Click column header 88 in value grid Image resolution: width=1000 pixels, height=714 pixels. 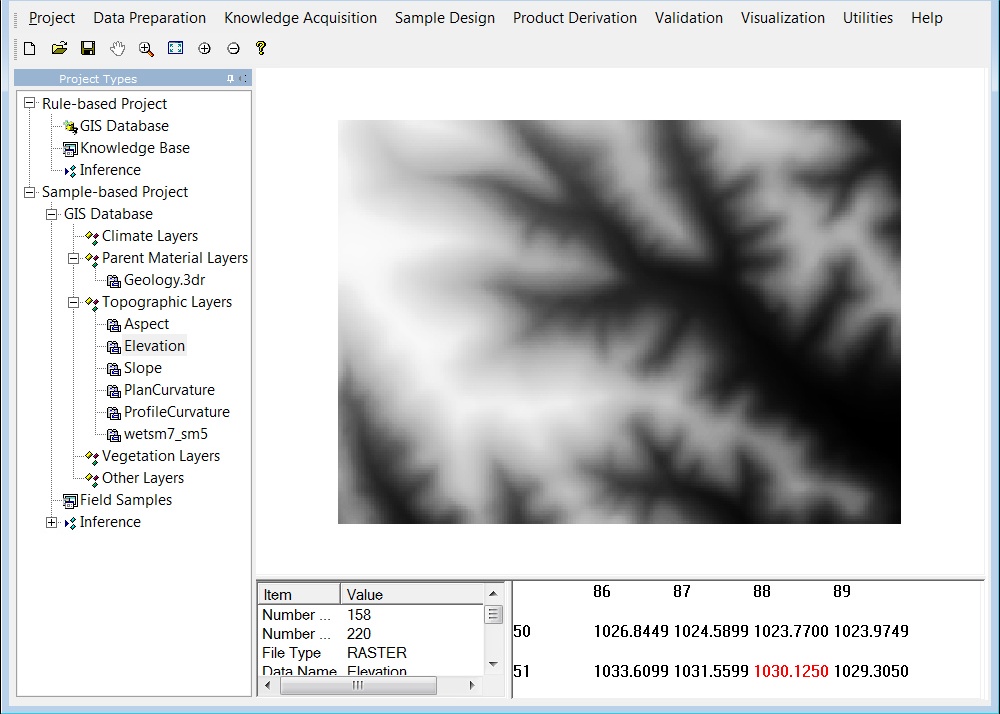(x=761, y=592)
